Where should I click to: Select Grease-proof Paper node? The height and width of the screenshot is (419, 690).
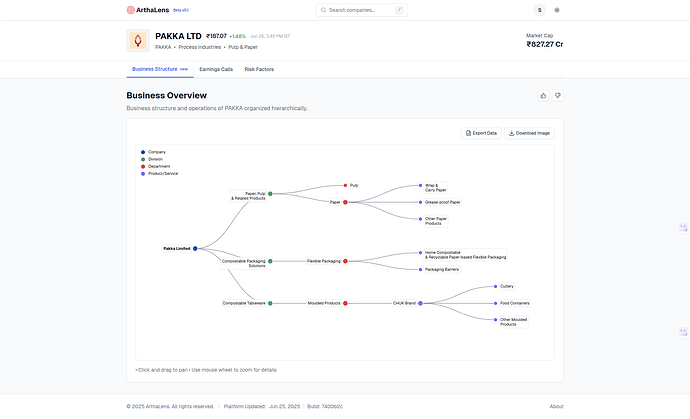(420, 202)
